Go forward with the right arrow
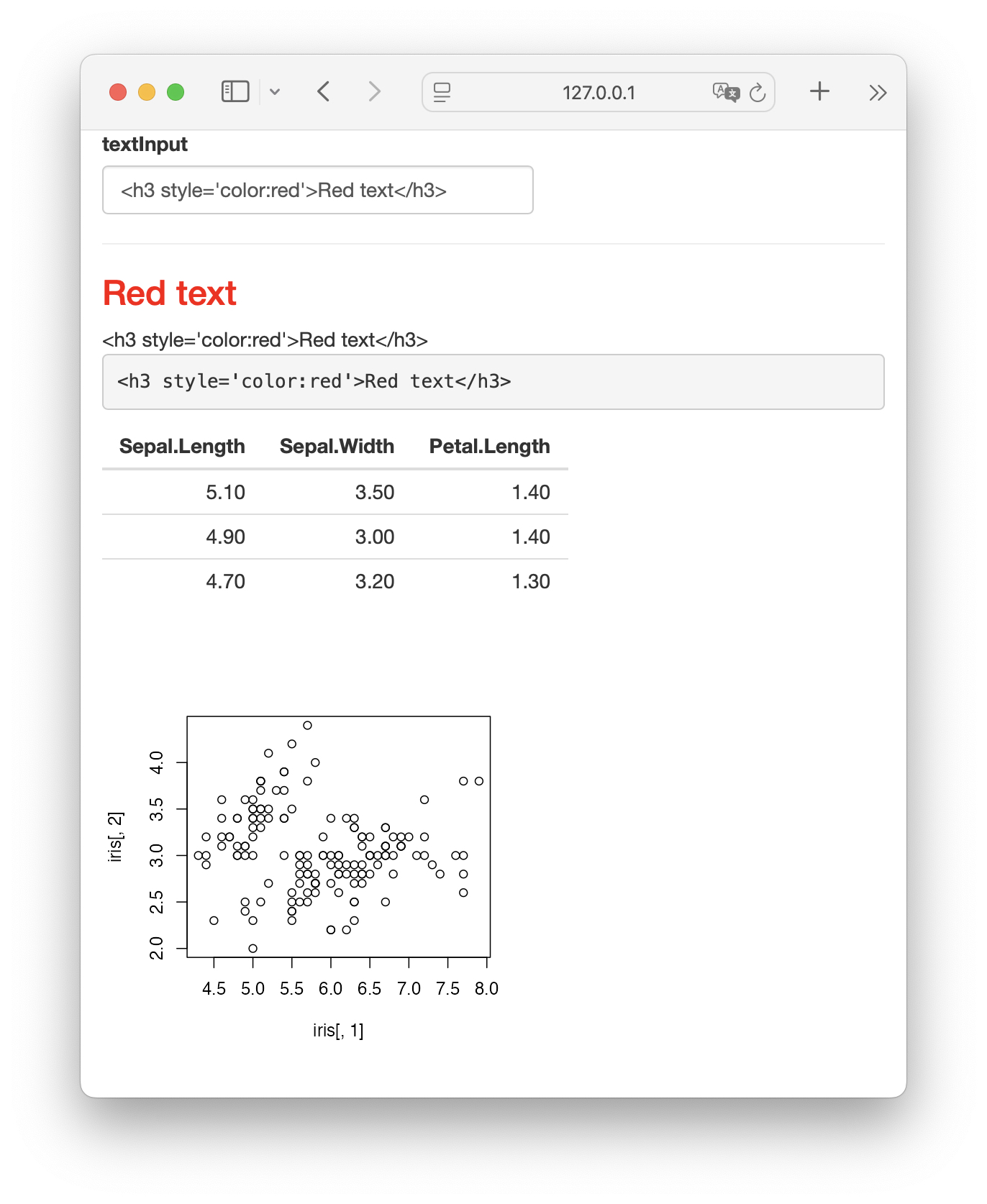The height and width of the screenshot is (1204, 987). (374, 92)
